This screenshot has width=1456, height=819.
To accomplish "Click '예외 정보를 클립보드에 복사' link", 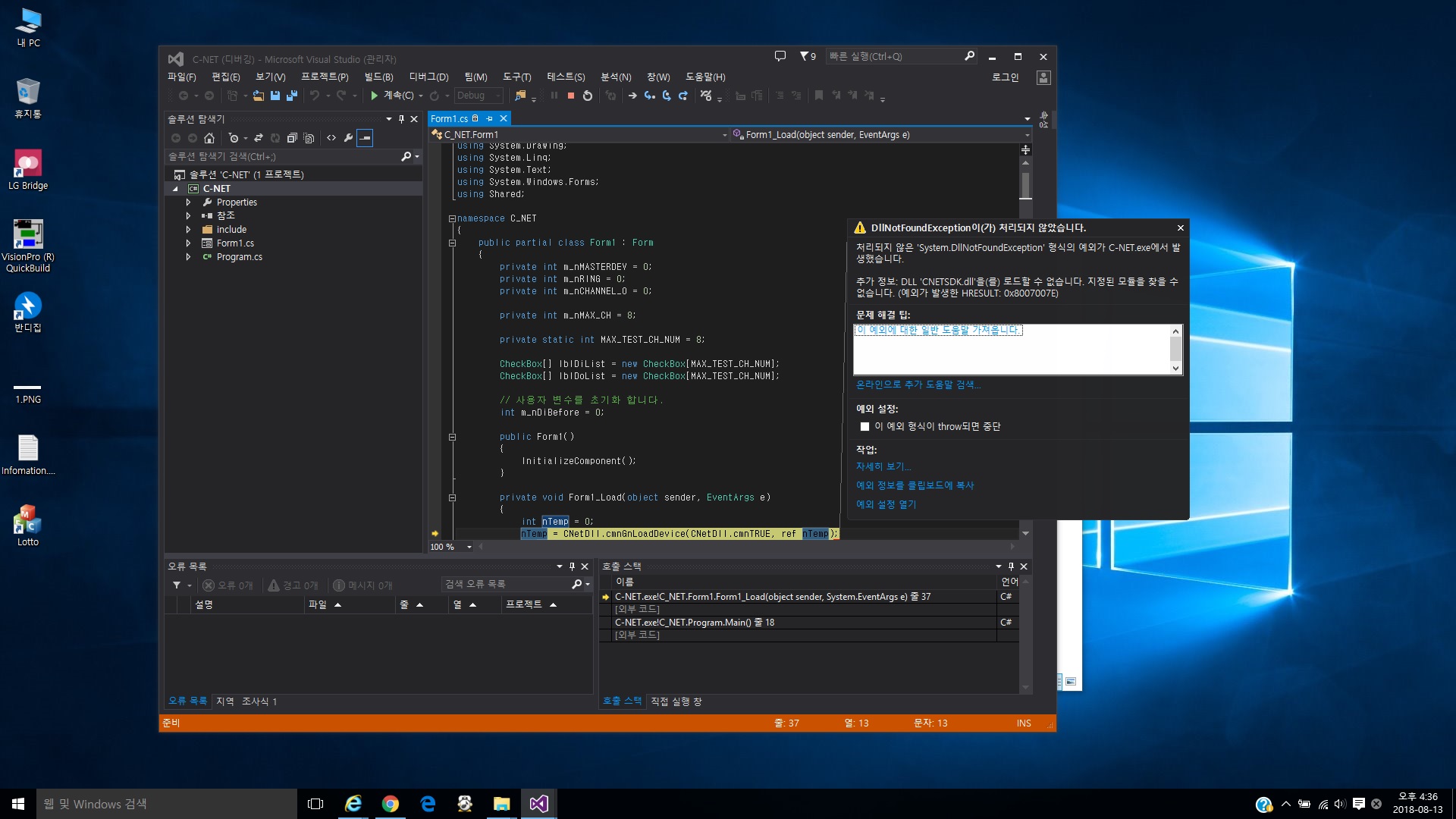I will (915, 485).
